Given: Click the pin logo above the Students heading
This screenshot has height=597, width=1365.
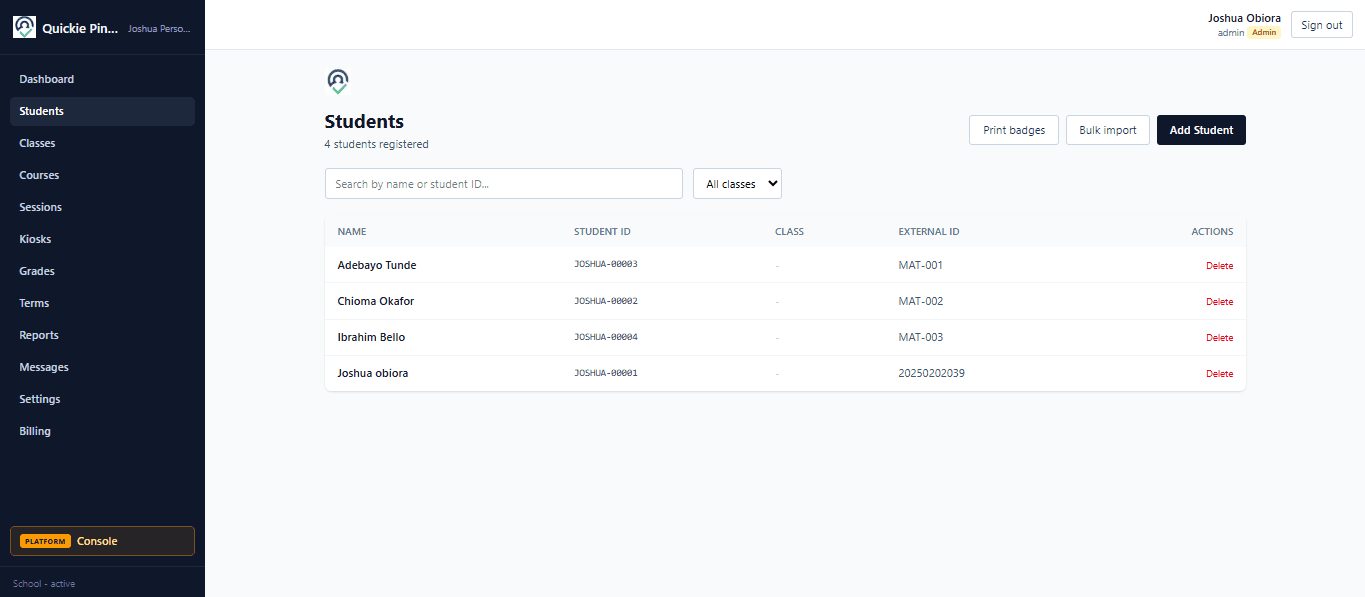Looking at the screenshot, I should [338, 81].
